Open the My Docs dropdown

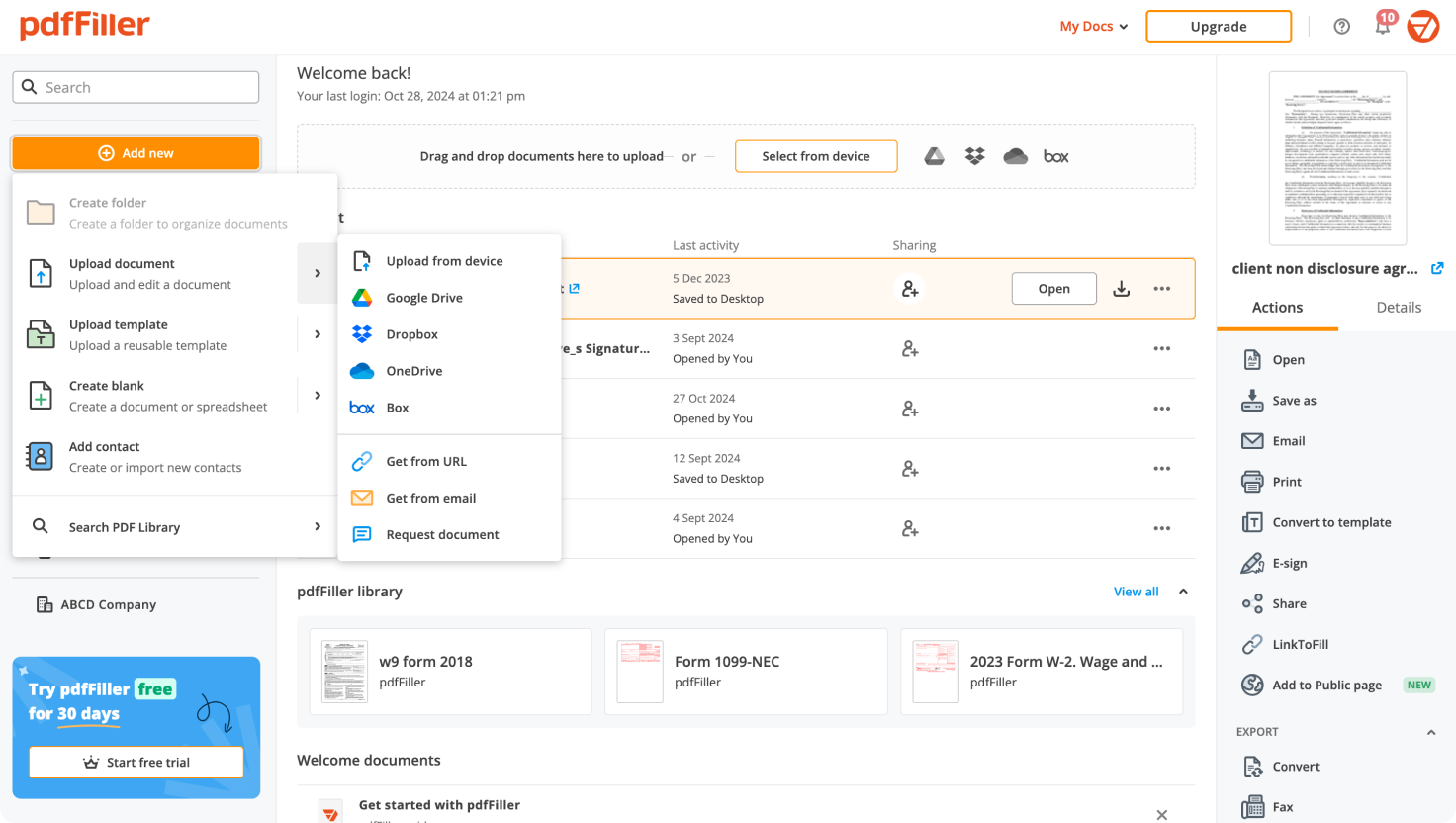point(1093,27)
